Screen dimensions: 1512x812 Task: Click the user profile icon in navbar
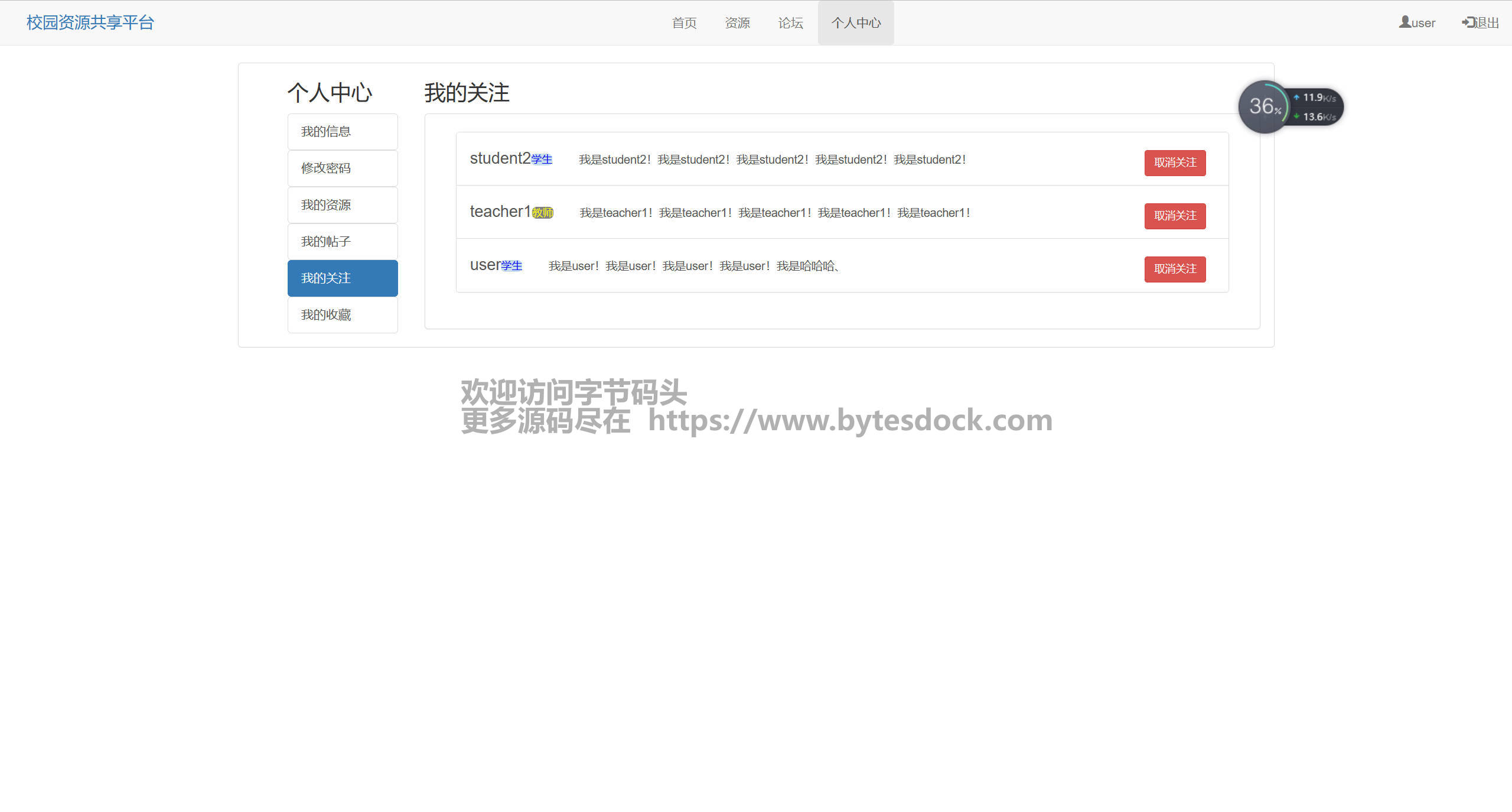[1405, 22]
